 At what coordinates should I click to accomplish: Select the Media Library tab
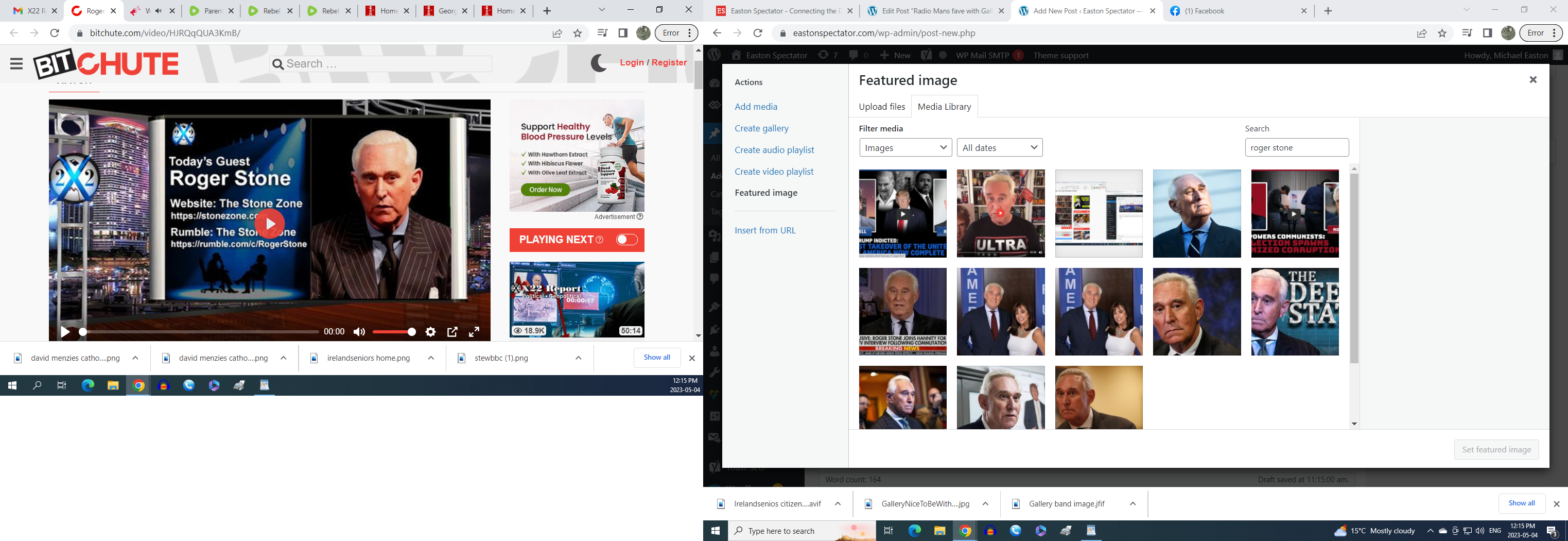tap(944, 107)
